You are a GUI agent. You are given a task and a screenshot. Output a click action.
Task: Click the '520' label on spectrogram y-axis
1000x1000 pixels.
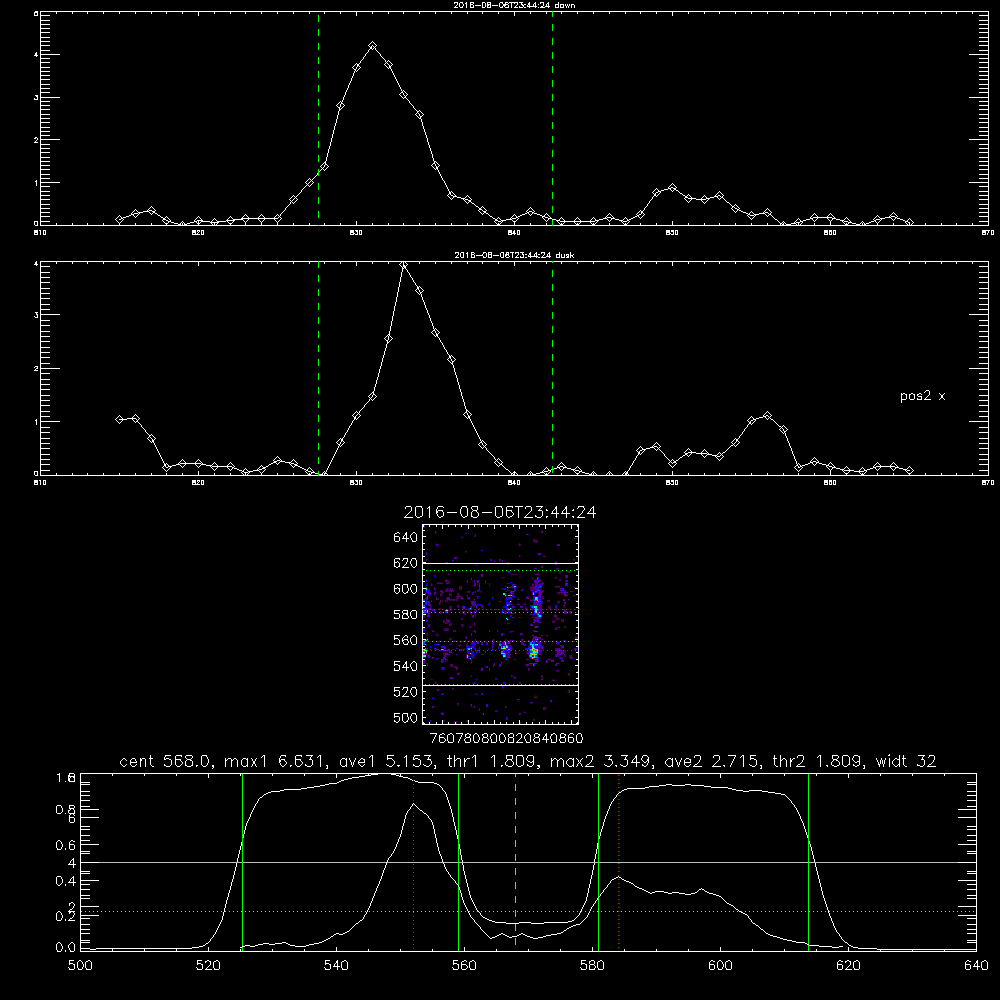coord(406,692)
